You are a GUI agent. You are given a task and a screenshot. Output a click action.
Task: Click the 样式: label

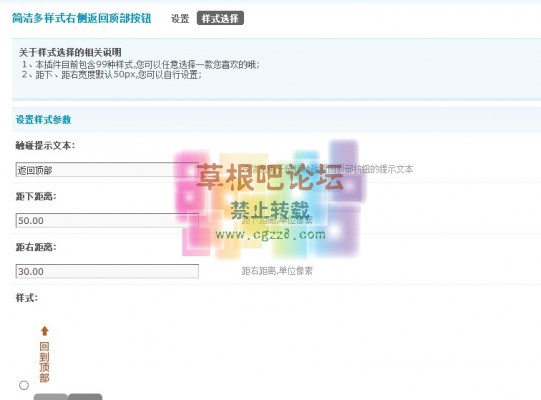click(x=27, y=297)
